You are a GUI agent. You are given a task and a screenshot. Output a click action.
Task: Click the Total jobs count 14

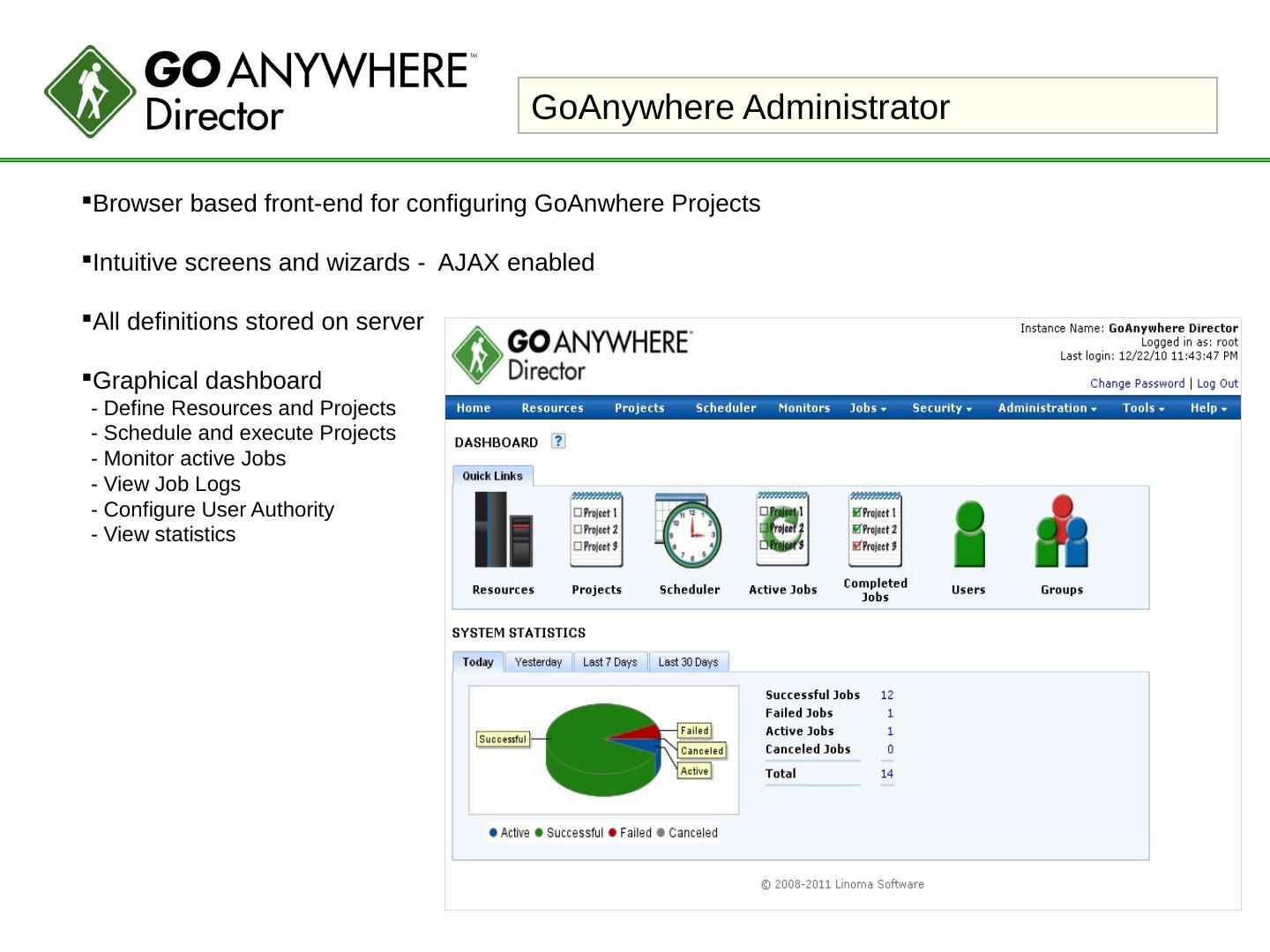pyautogui.click(x=887, y=774)
